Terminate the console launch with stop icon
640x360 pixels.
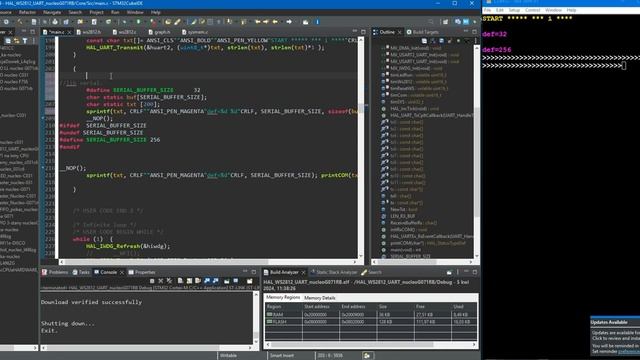coord(152,281)
